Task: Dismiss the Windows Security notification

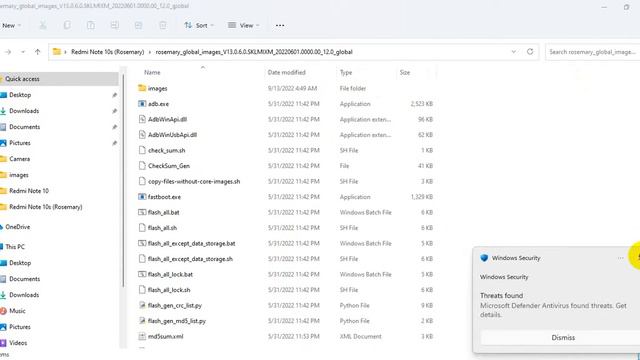Action: coord(563,338)
